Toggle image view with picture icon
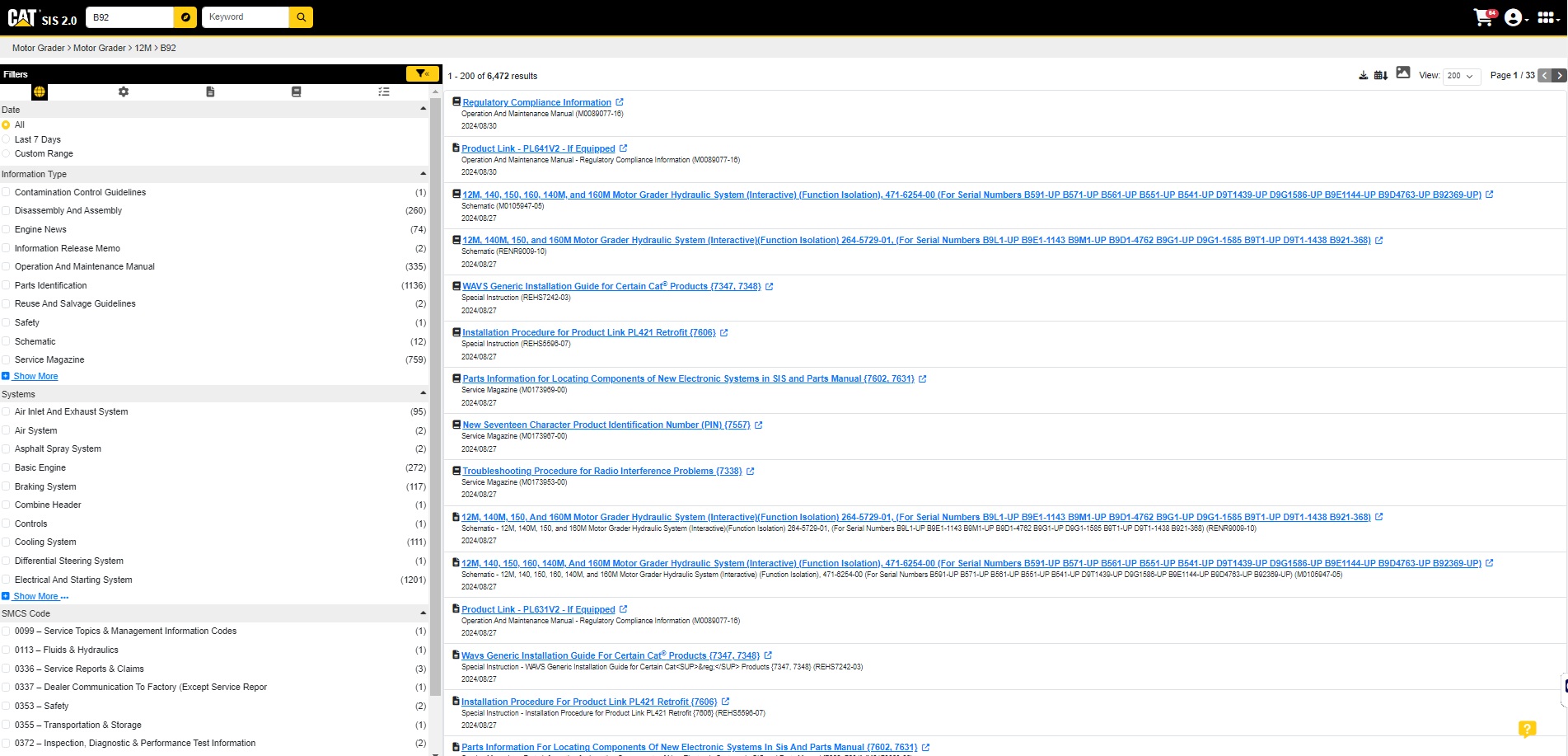Screen dimensions: 1568x756 (1403, 73)
